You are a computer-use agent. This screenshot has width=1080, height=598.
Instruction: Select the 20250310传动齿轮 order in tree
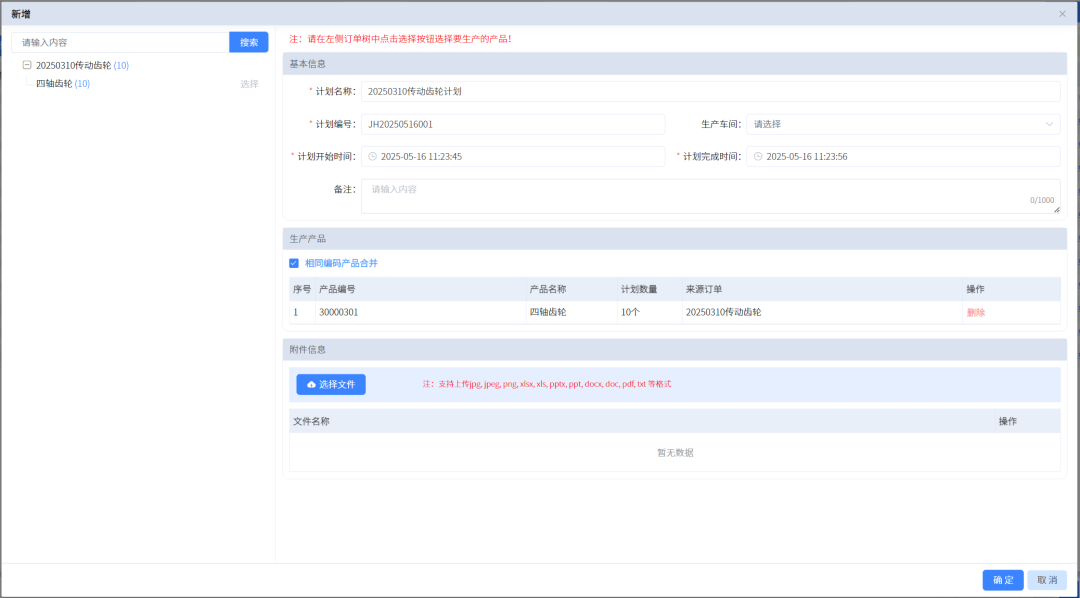(82, 65)
